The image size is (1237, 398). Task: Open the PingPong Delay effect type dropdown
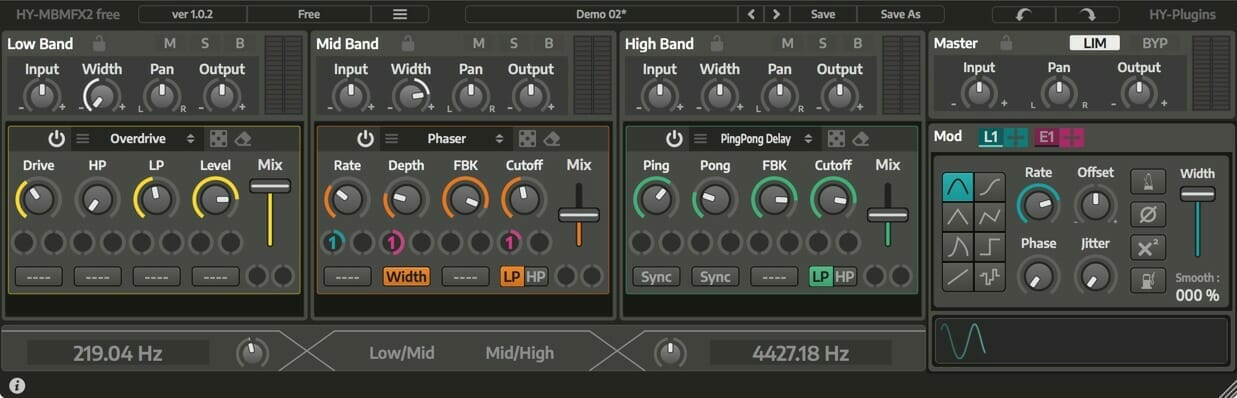coord(765,139)
